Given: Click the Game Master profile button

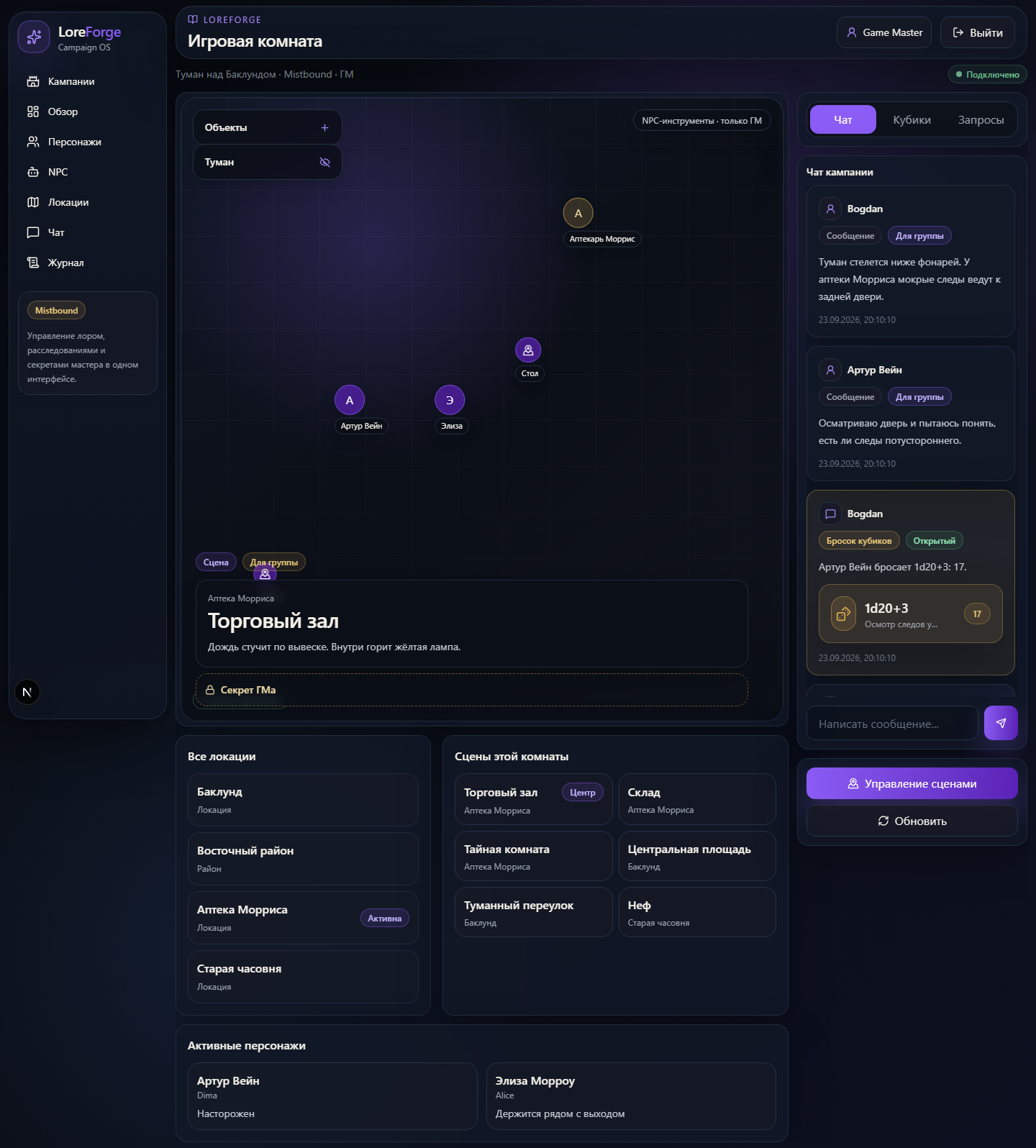Looking at the screenshot, I should 884,32.
